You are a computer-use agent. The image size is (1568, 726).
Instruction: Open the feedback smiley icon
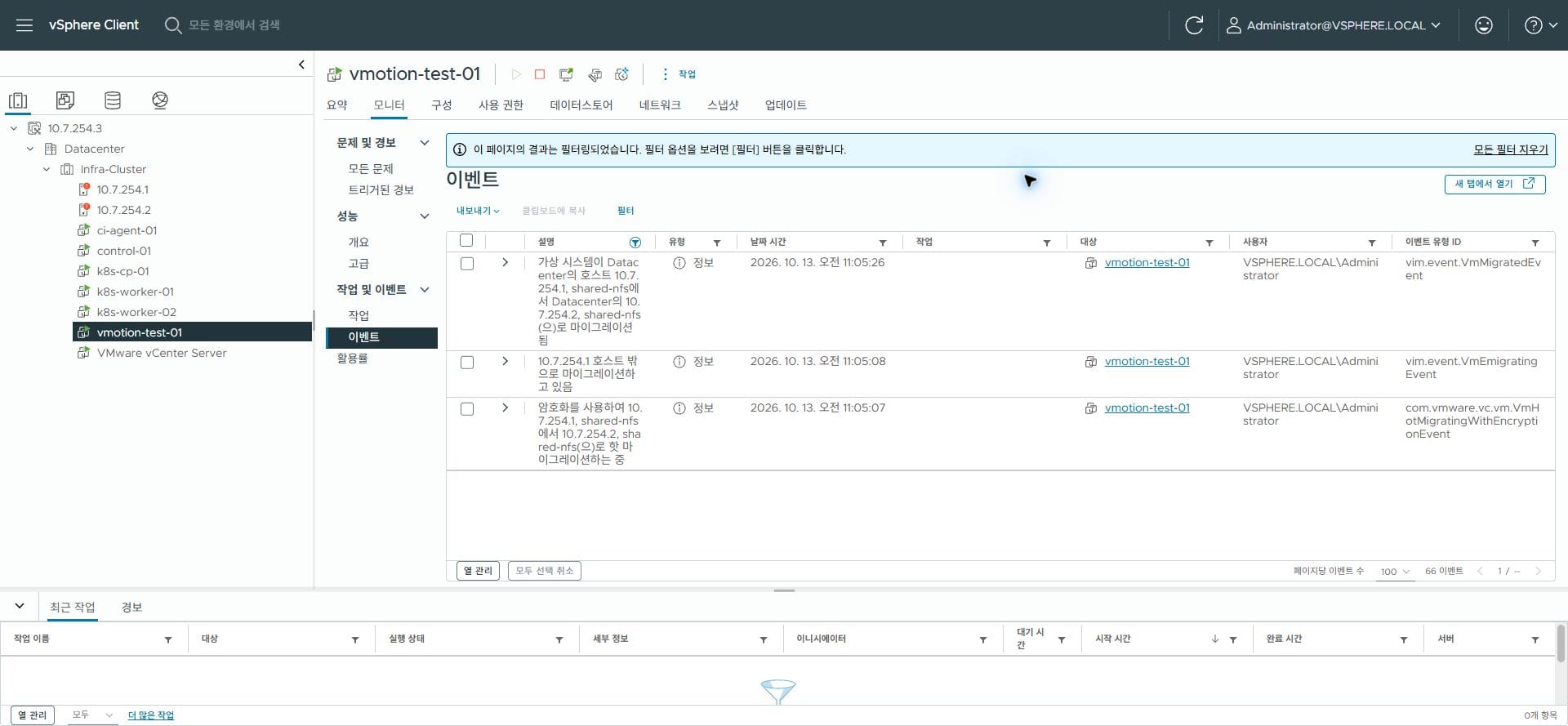pyautogui.click(x=1484, y=25)
